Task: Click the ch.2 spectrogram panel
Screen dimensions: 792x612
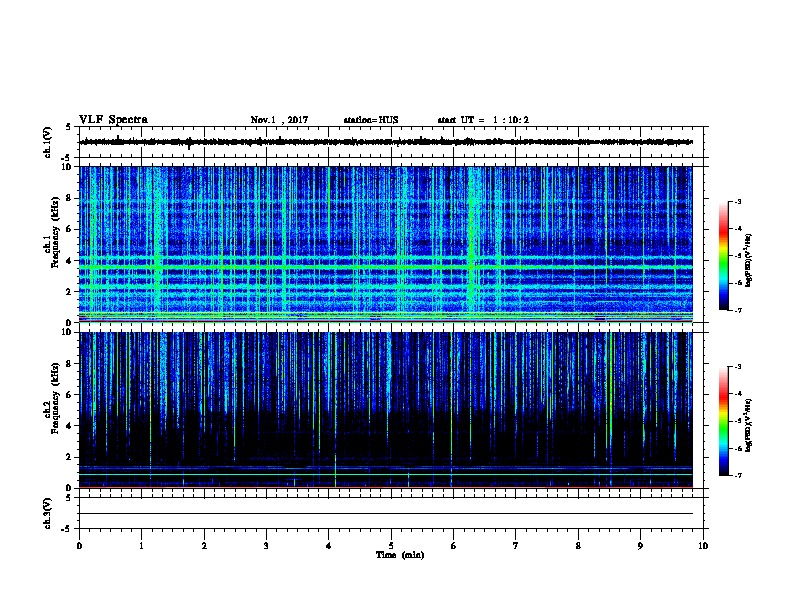Action: tap(385, 410)
